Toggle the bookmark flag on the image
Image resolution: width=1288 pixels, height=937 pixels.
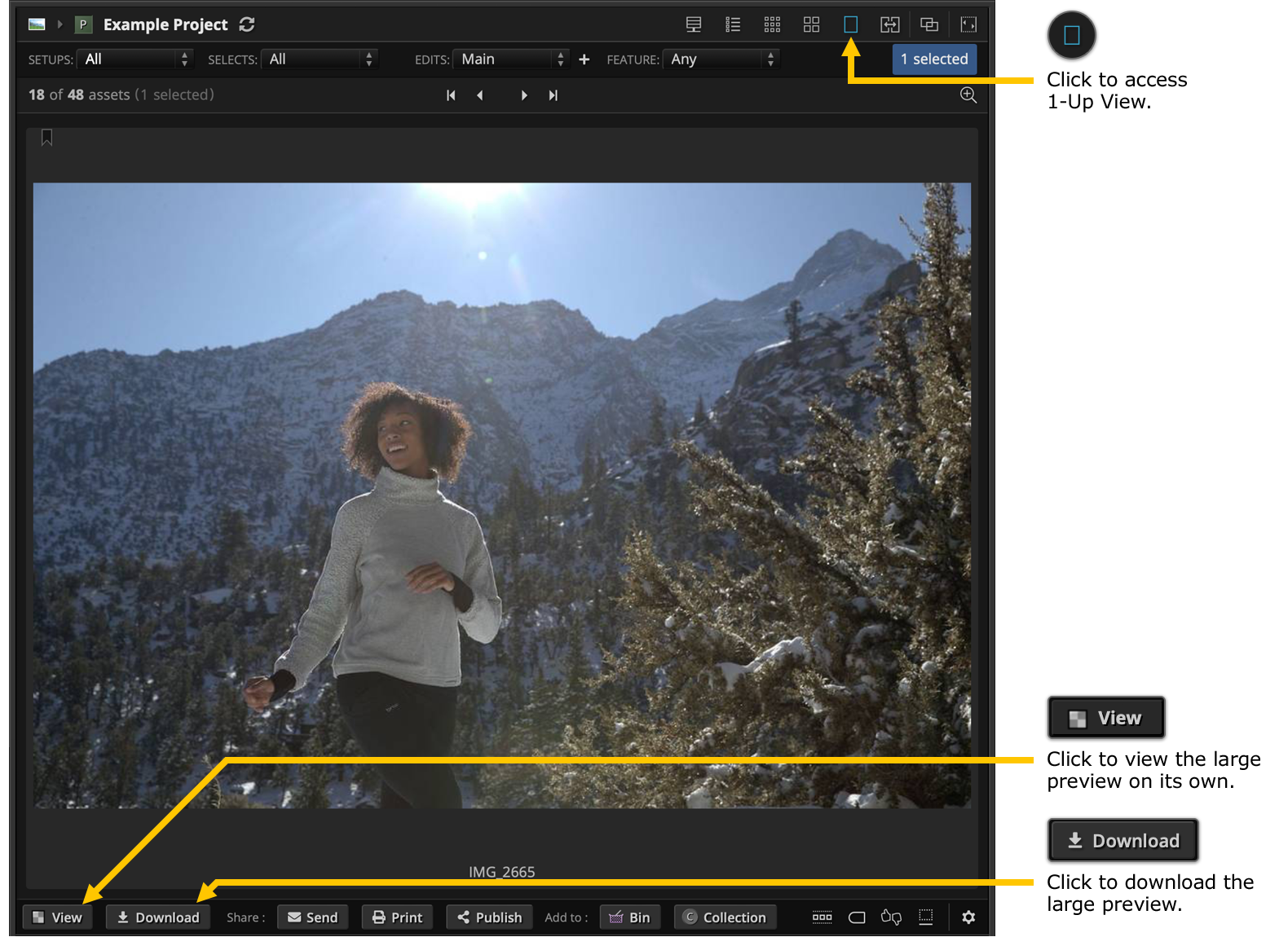[47, 138]
